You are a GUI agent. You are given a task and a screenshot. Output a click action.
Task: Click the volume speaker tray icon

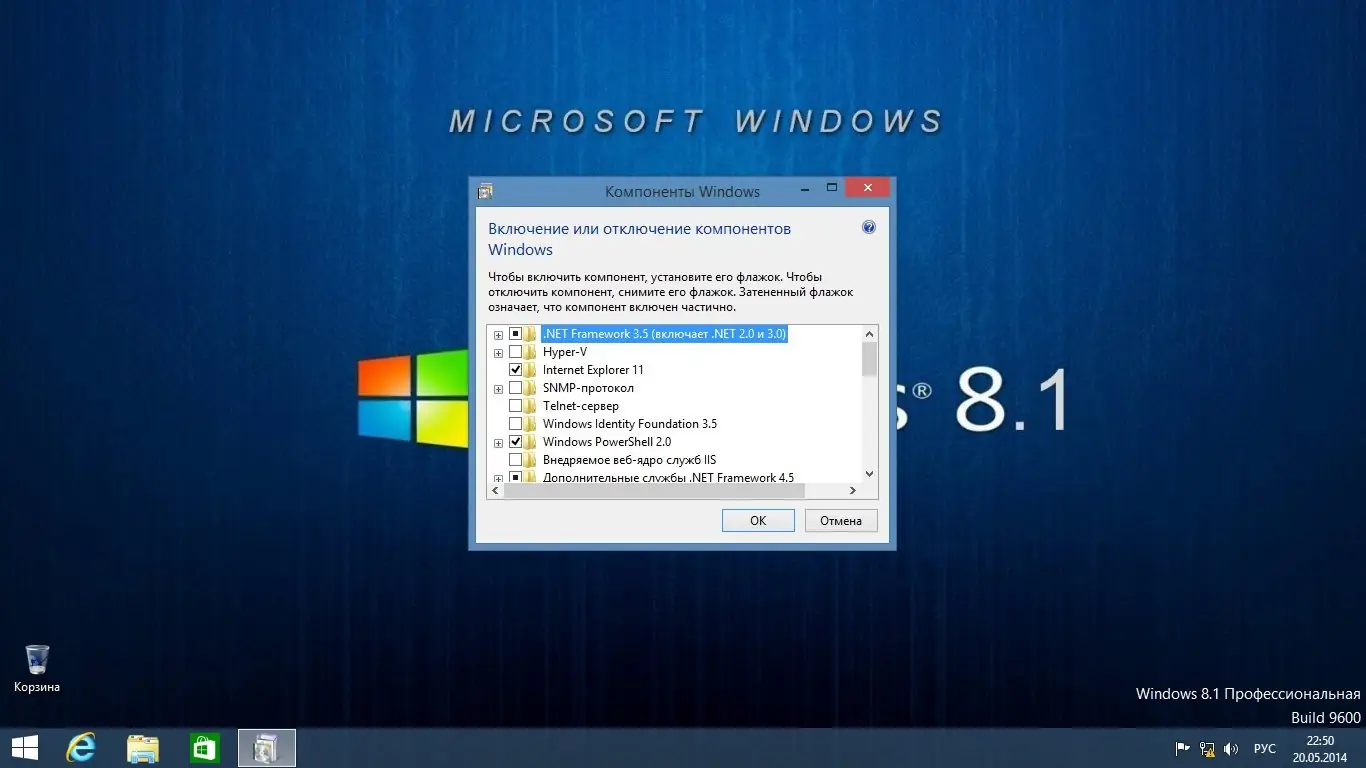point(1231,748)
